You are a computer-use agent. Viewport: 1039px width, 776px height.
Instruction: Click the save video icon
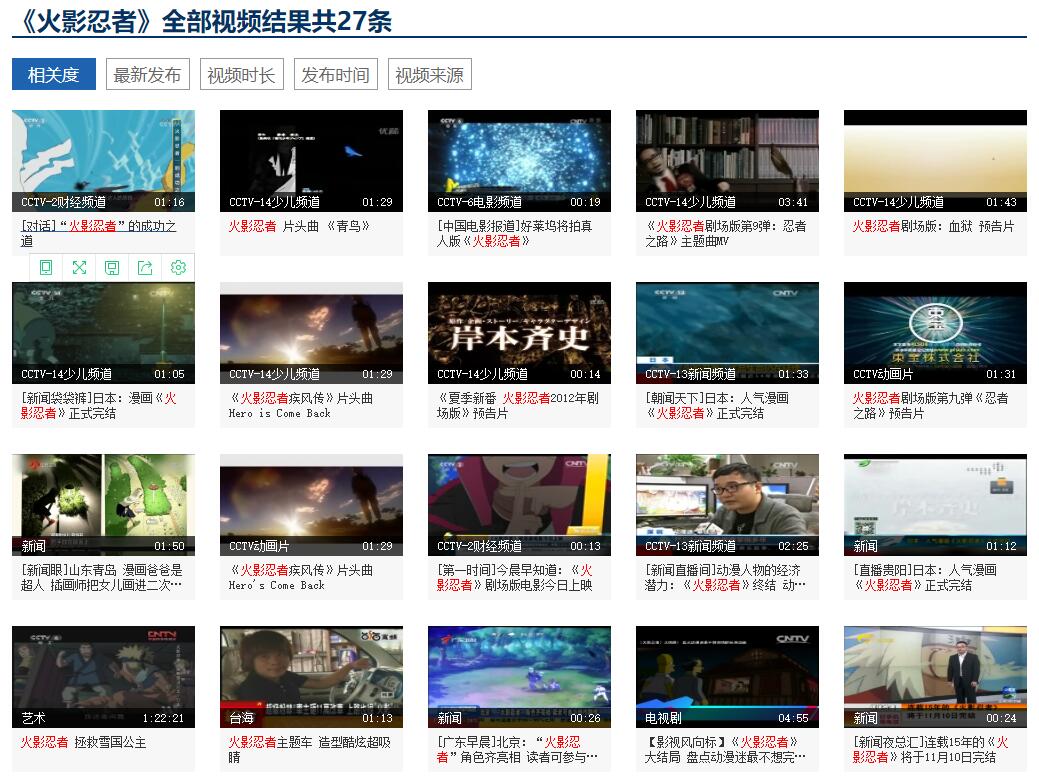point(111,267)
